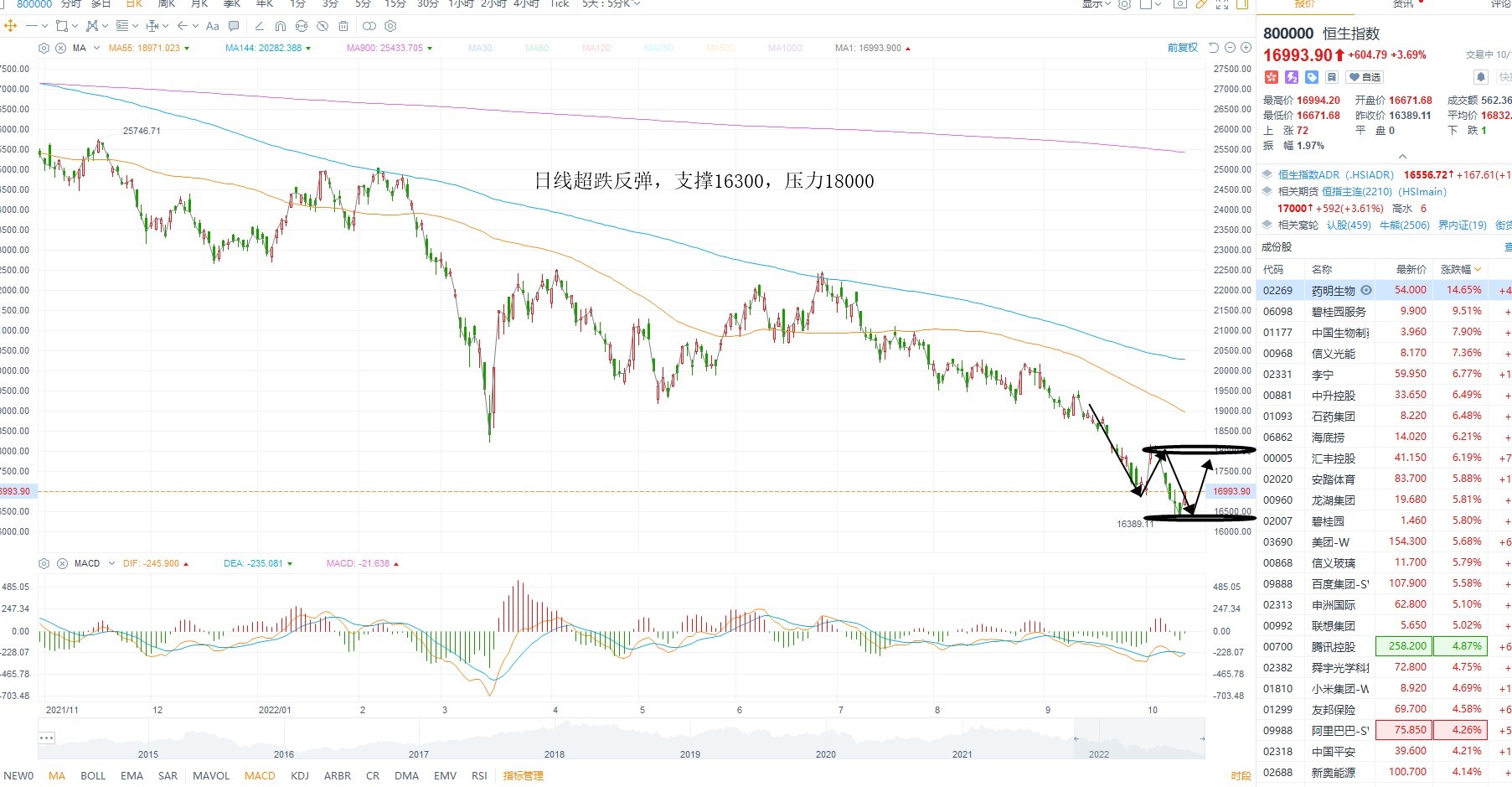1512x787 pixels.
Task: Select the comment bubble note tool
Action: 234,26
